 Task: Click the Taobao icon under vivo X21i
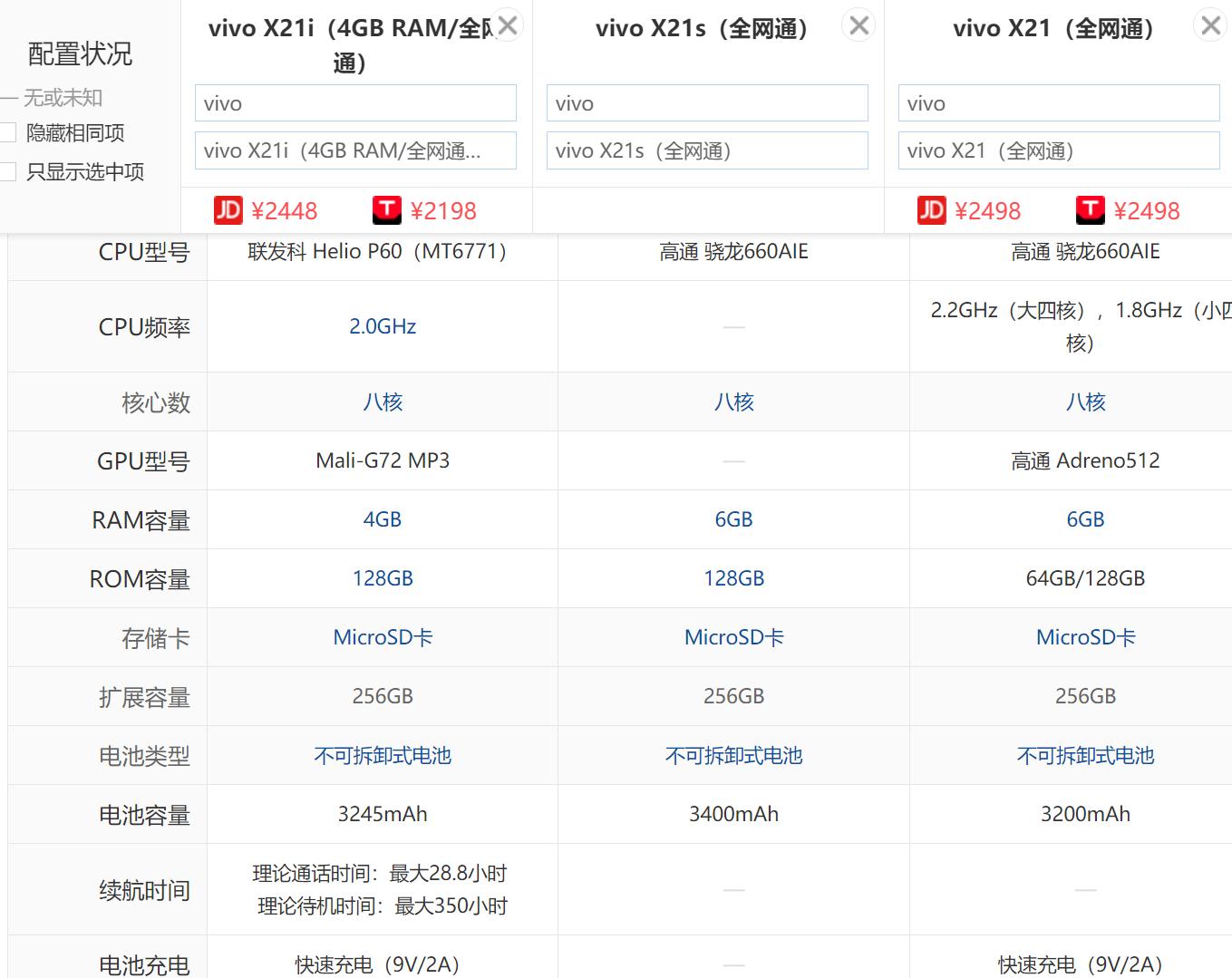pyautogui.click(x=387, y=209)
